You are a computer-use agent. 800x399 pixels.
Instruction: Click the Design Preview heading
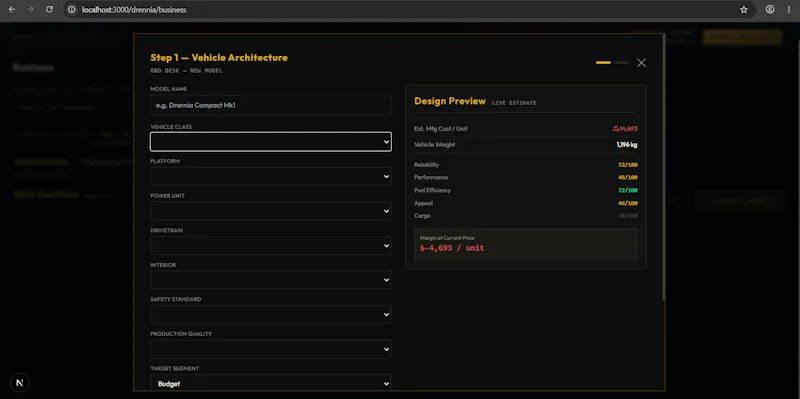coord(450,101)
